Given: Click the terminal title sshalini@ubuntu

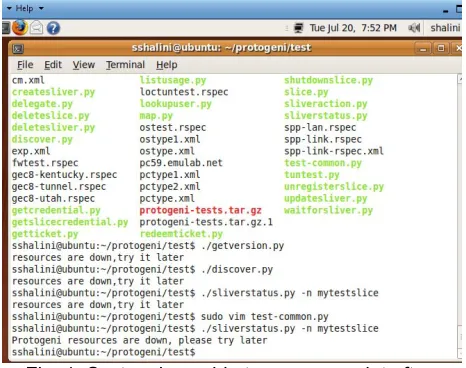Looking at the screenshot, I should 221,48.
